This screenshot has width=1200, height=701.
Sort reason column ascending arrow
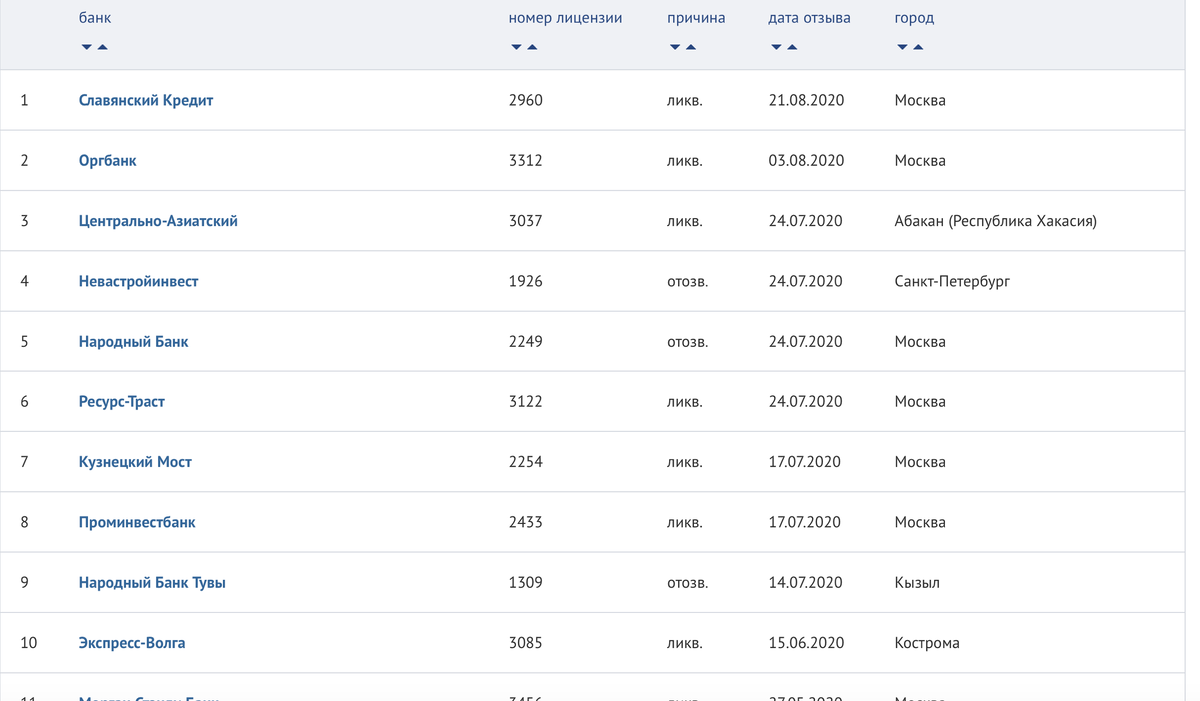pyautogui.click(x=691, y=47)
